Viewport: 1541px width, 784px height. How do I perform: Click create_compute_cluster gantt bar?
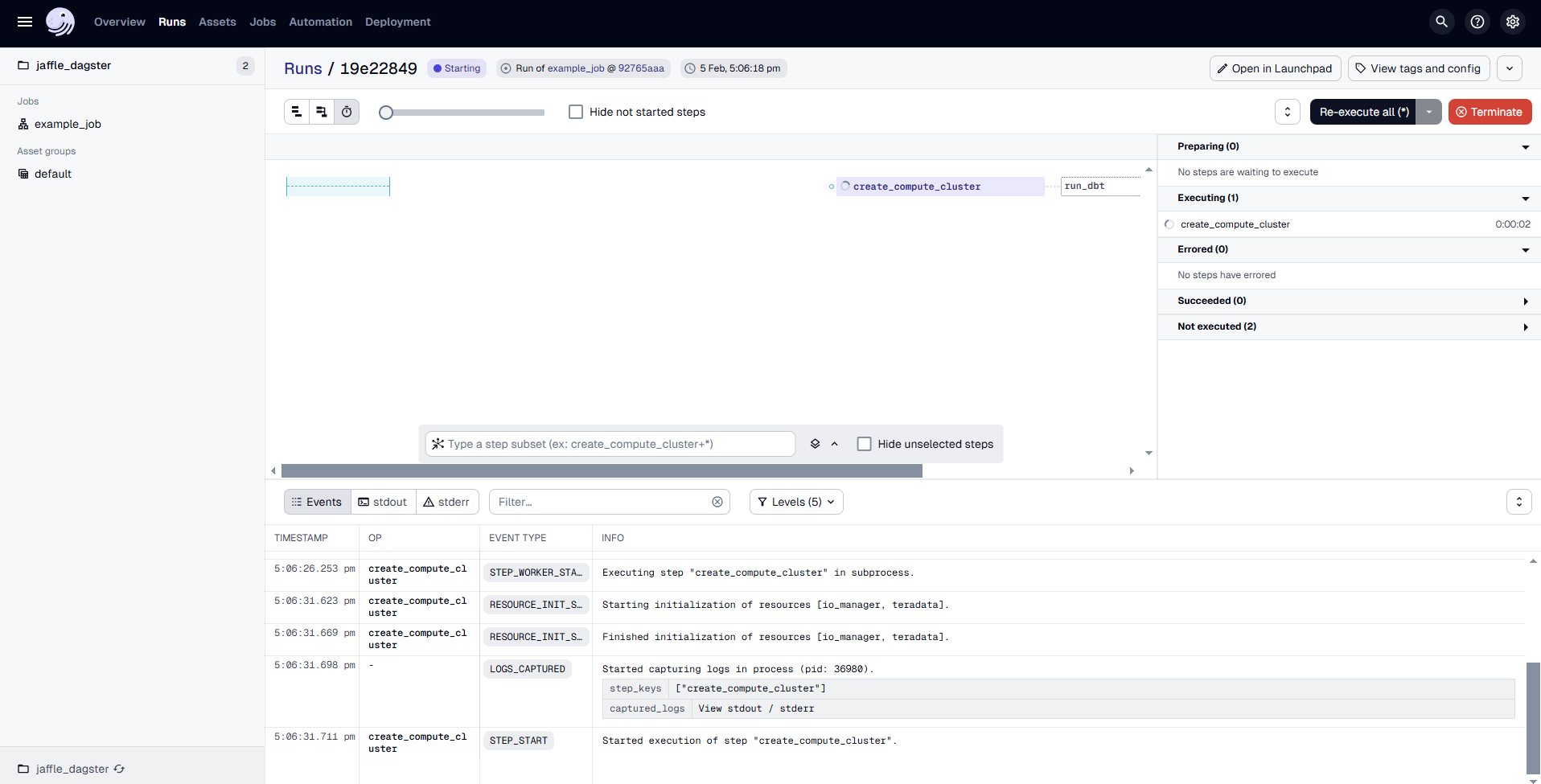coord(940,187)
